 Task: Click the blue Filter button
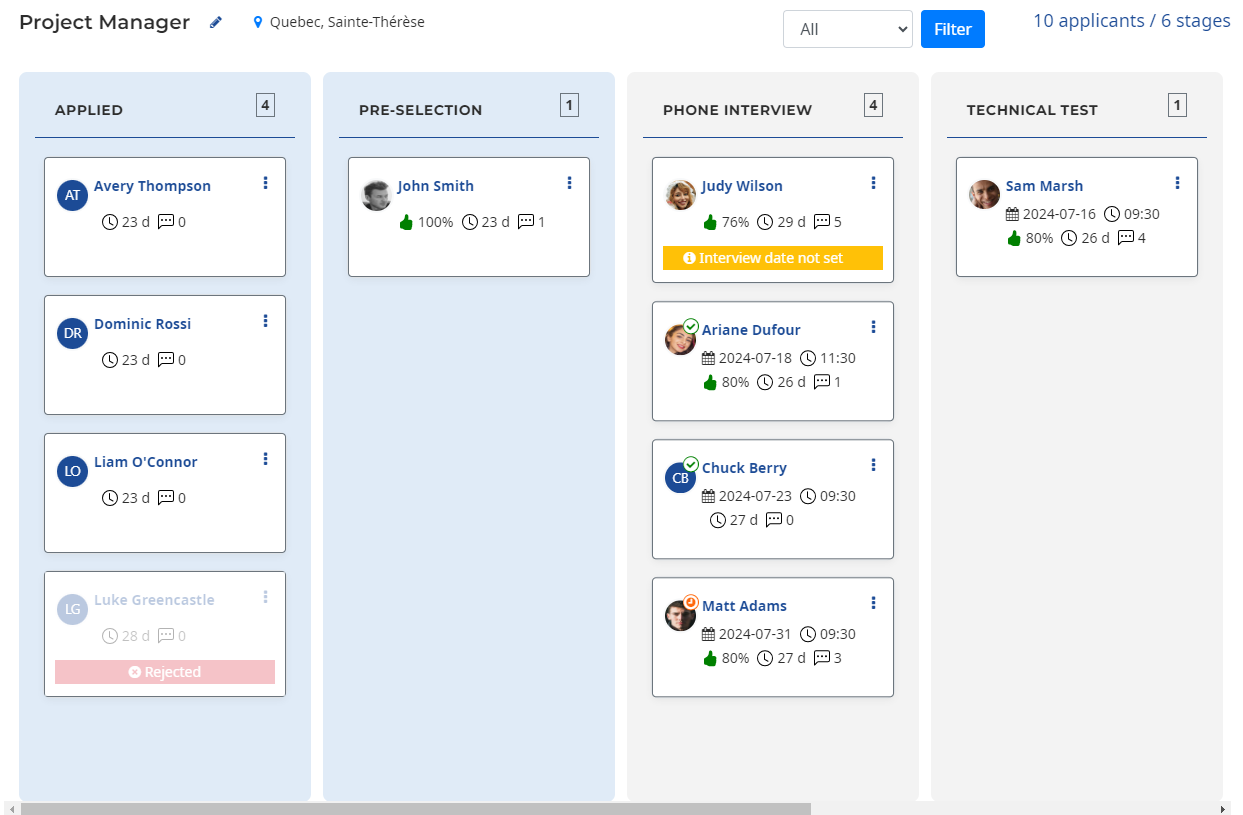(x=953, y=29)
